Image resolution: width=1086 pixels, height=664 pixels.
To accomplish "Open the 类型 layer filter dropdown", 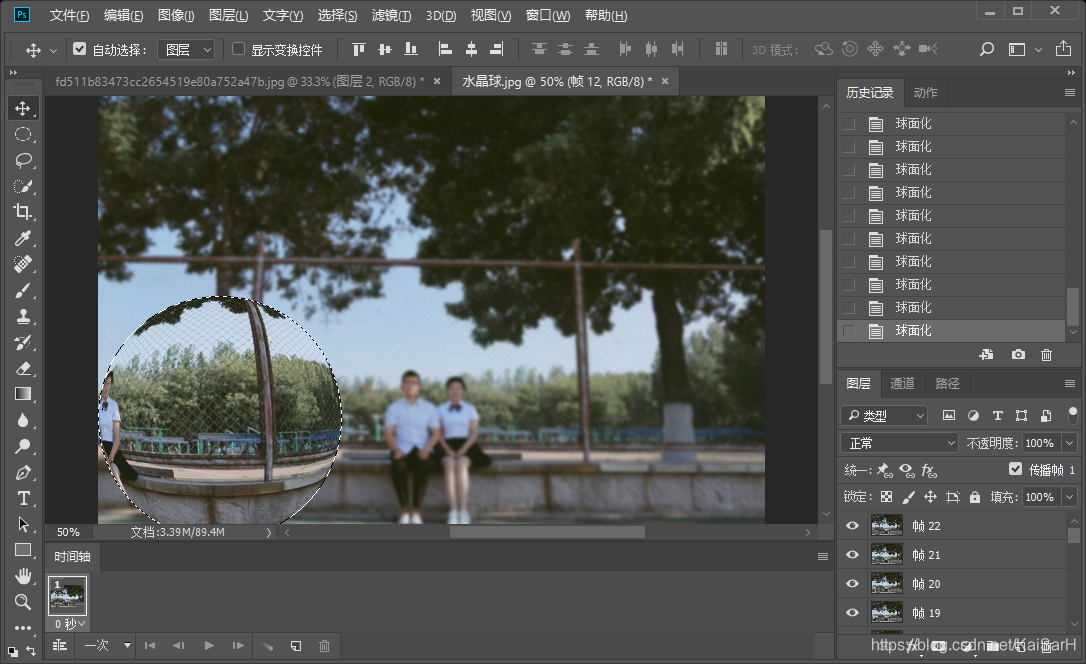I will pos(884,415).
